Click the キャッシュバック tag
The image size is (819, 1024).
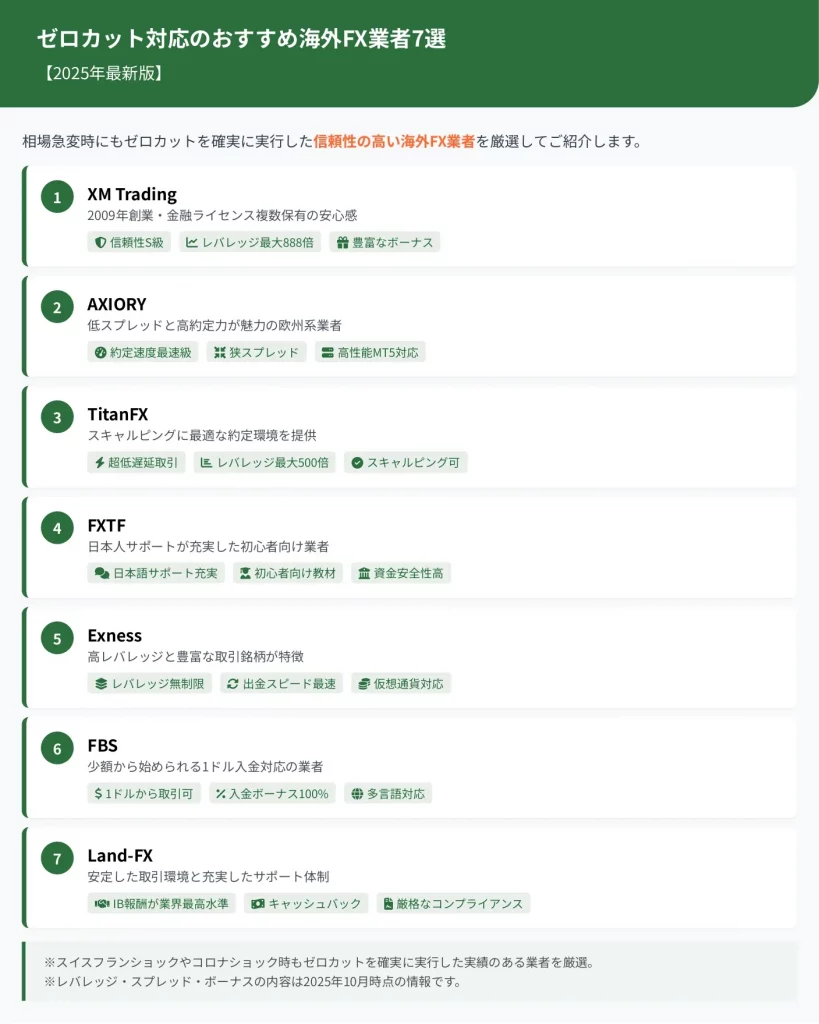pyautogui.click(x=306, y=904)
